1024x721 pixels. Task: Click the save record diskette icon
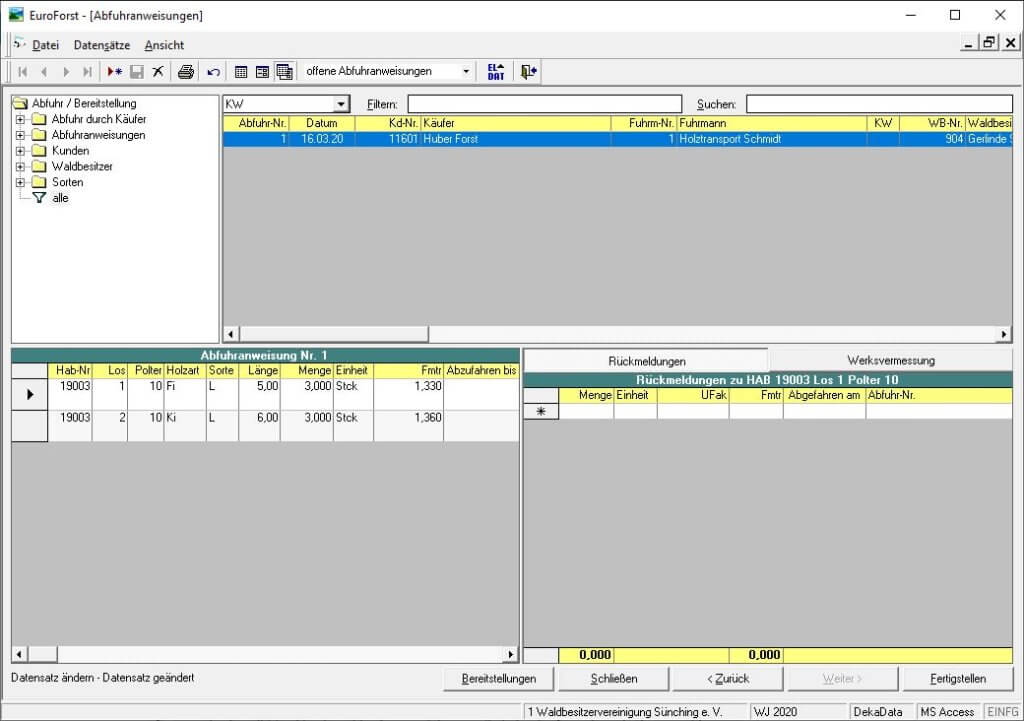(137, 72)
